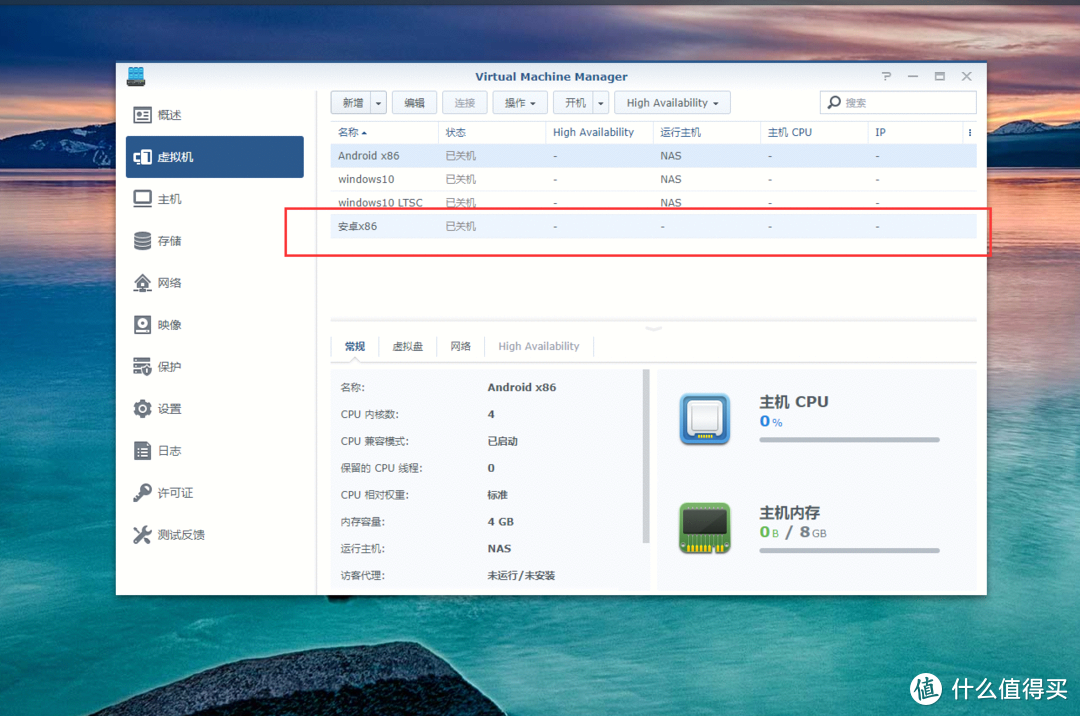Image resolution: width=1080 pixels, height=716 pixels.
Task: Open the 主机 host section
Action: tap(215, 199)
